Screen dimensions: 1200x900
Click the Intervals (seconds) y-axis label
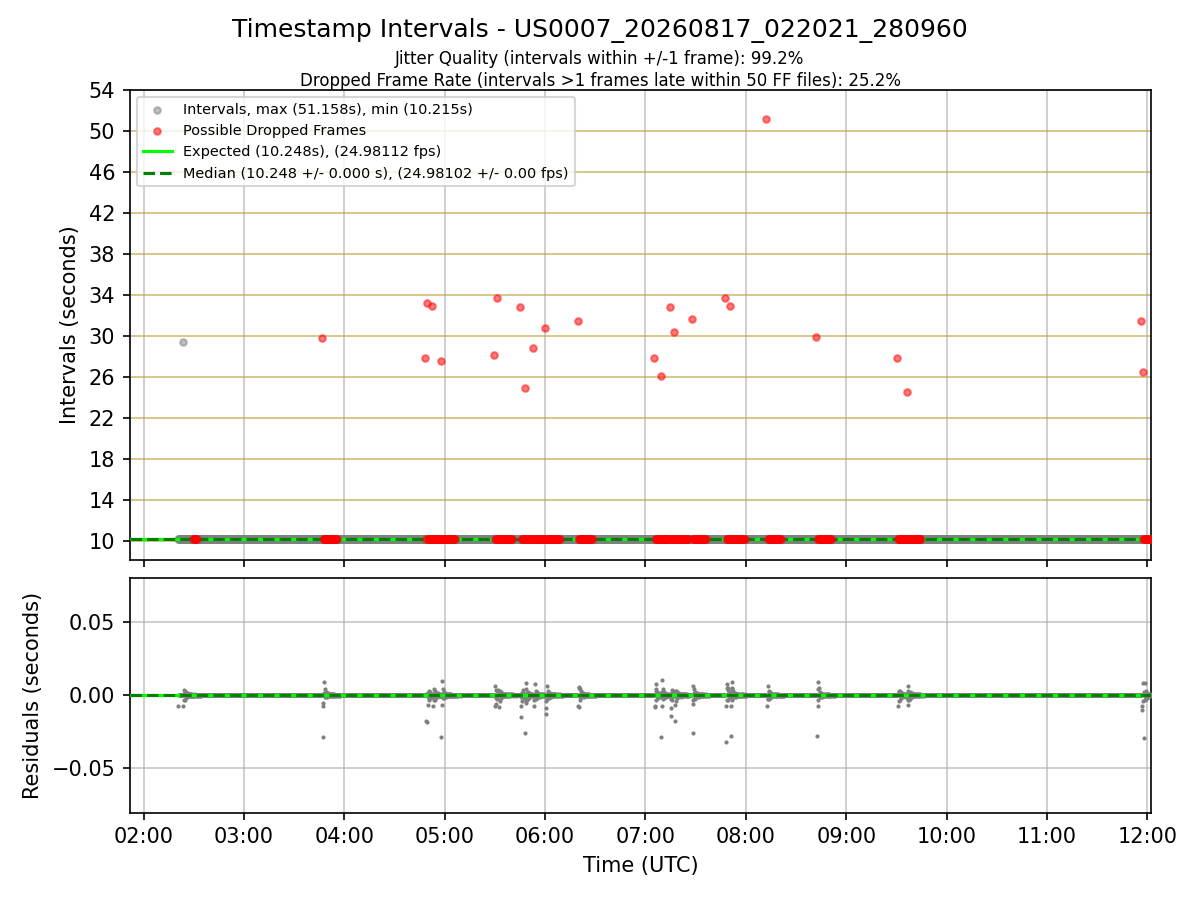[x=68, y=325]
